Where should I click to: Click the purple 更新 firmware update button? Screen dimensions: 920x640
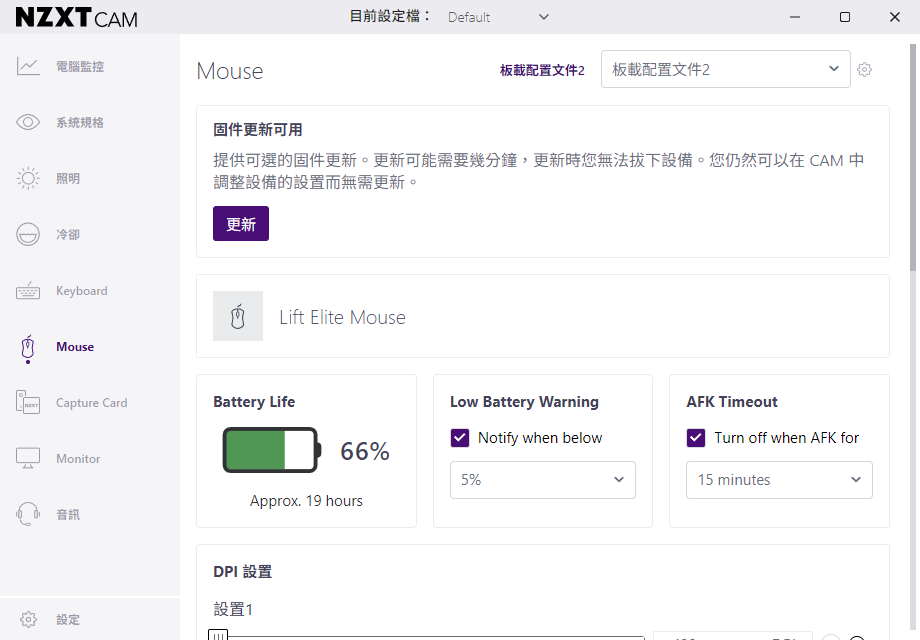pos(241,224)
